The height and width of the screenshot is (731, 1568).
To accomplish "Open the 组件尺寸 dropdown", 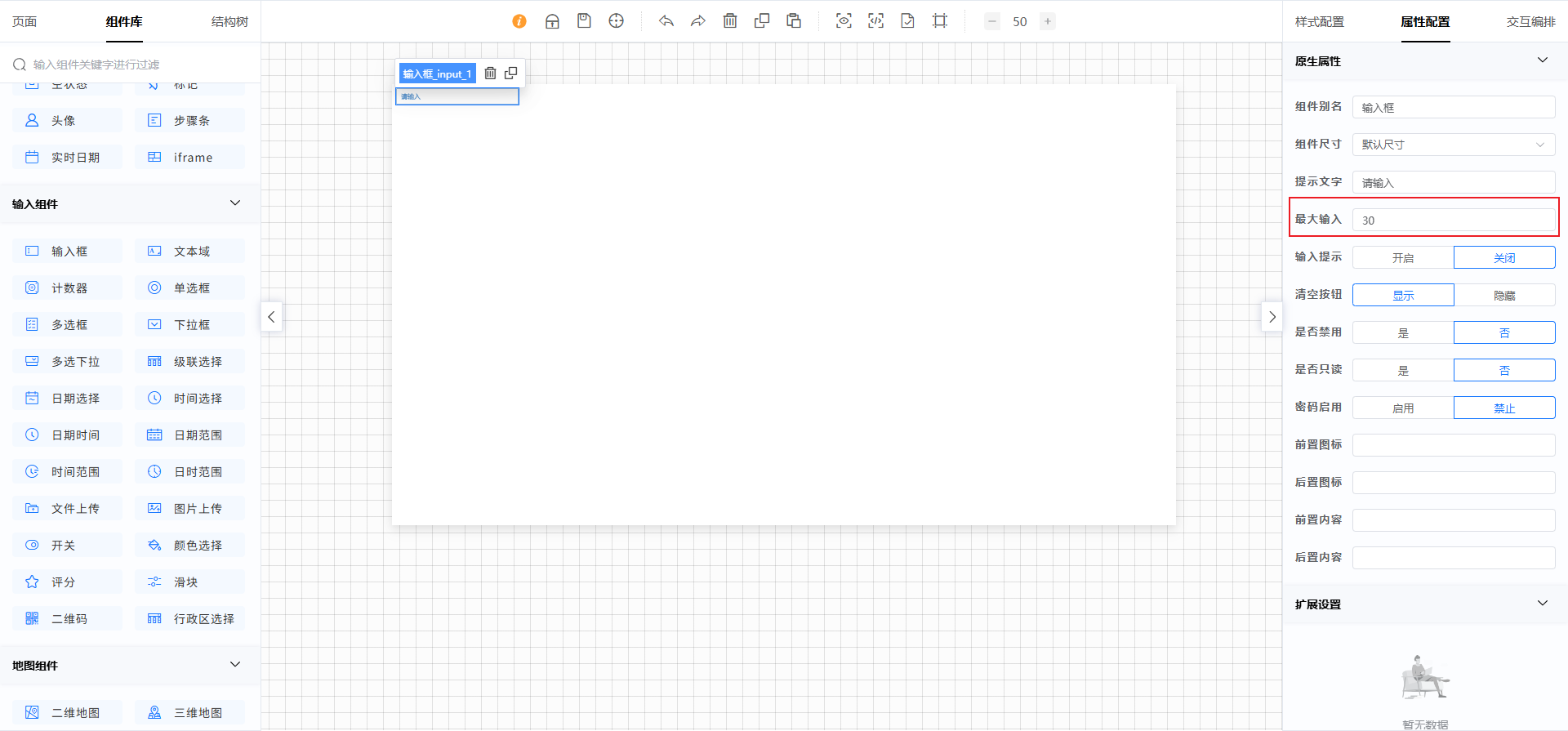I will (x=1454, y=145).
